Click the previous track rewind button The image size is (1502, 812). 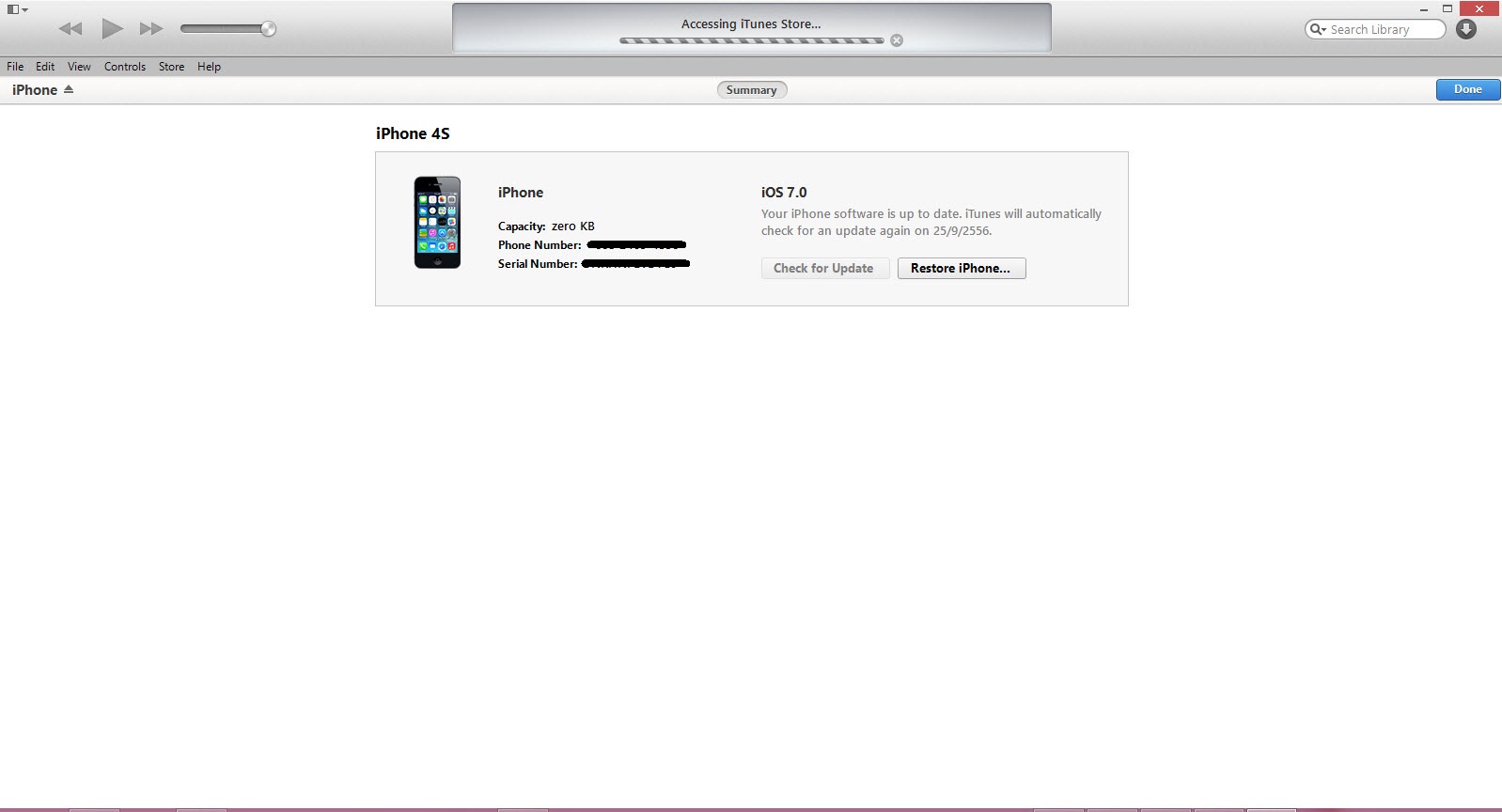pyautogui.click(x=70, y=29)
